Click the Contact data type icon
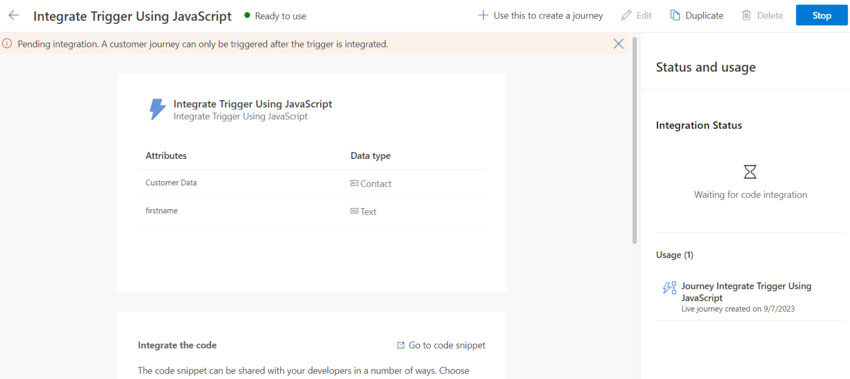This screenshot has width=850, height=379. click(355, 183)
